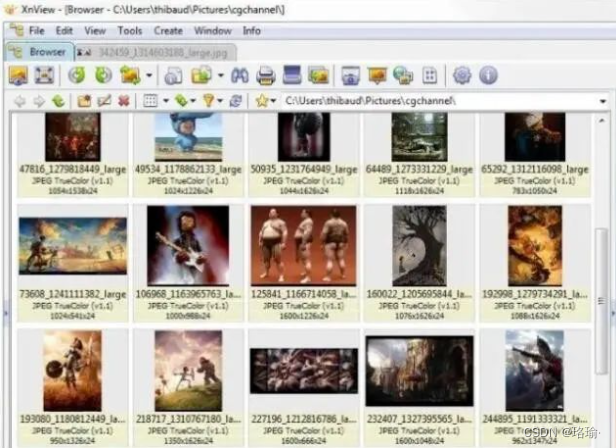Click the View as thumbnails grid icon

click(150, 101)
